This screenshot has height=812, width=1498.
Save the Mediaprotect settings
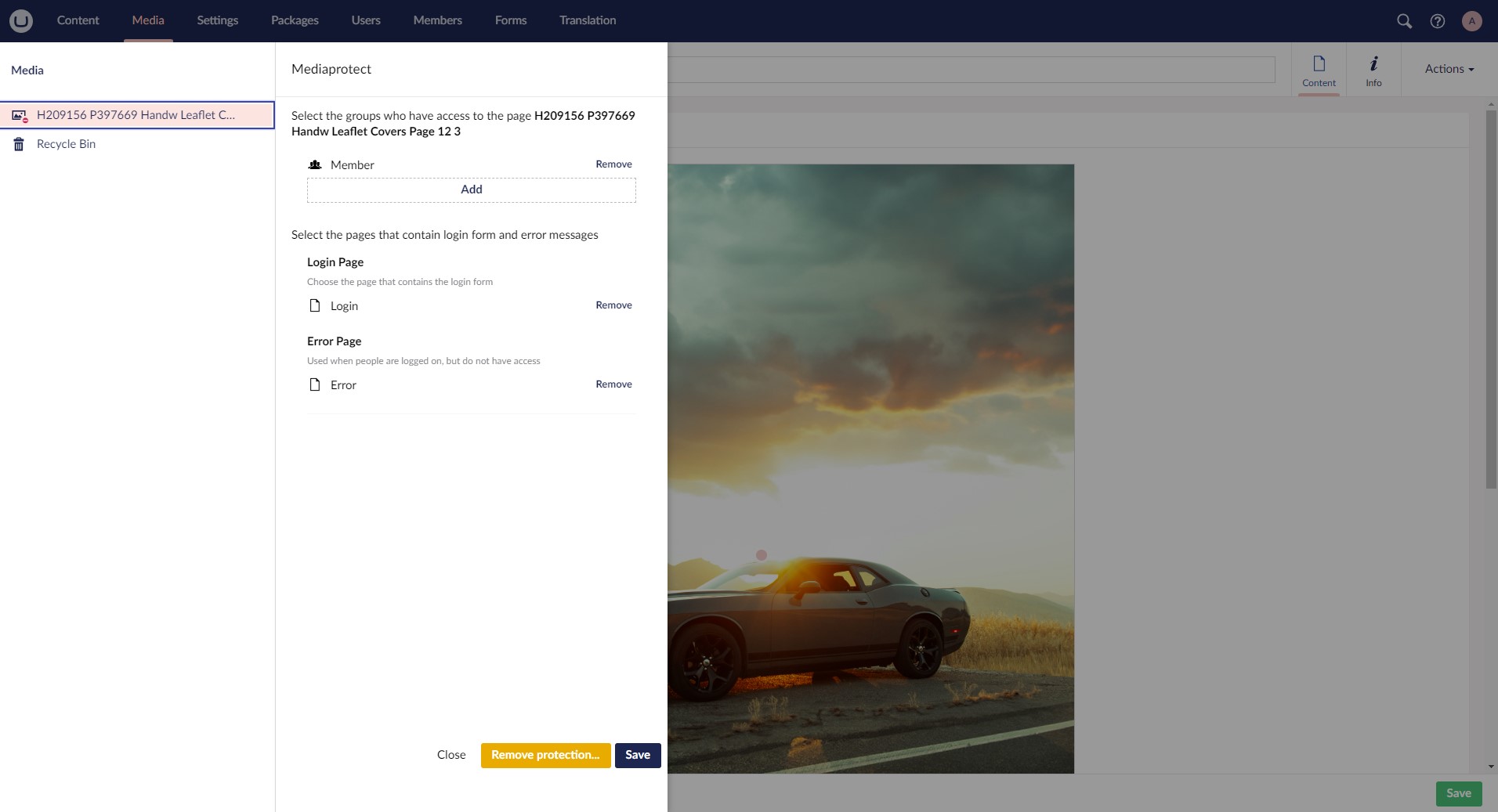[x=637, y=755]
